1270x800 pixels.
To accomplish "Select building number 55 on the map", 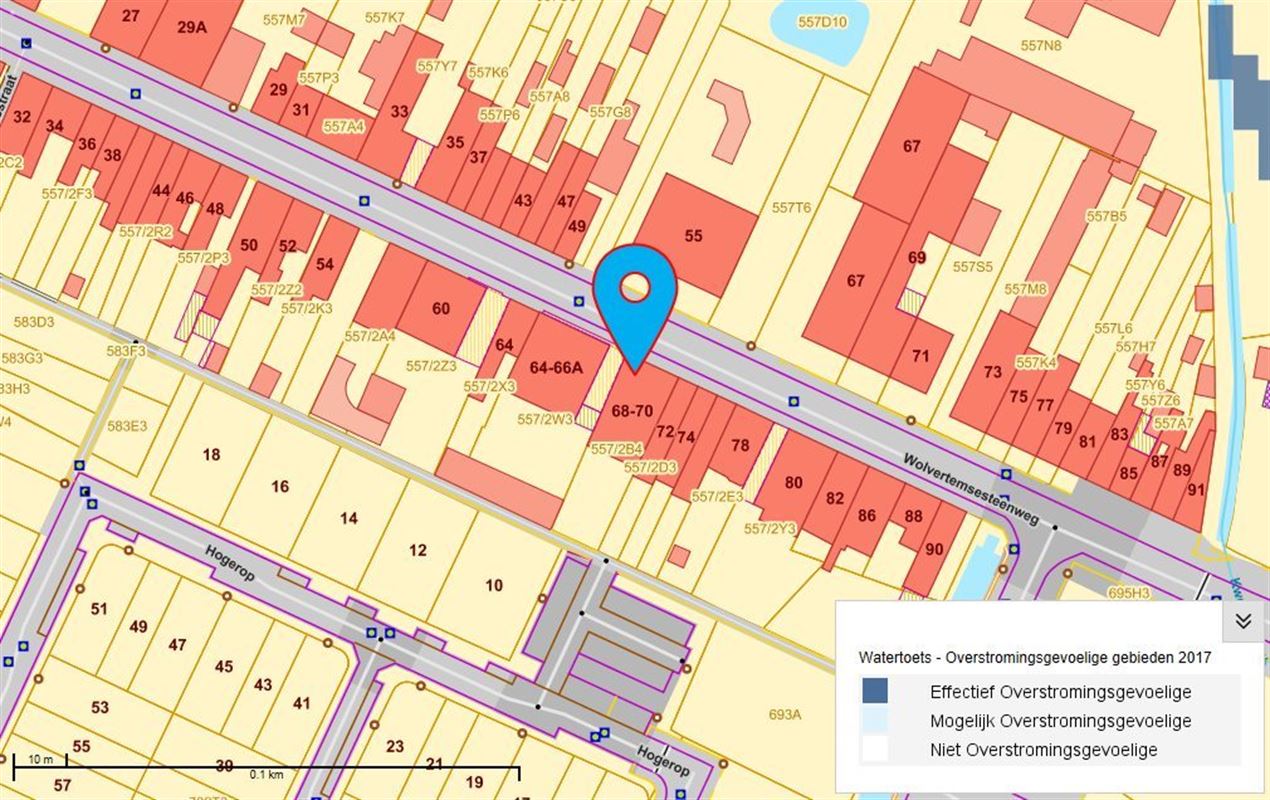I will click(694, 237).
